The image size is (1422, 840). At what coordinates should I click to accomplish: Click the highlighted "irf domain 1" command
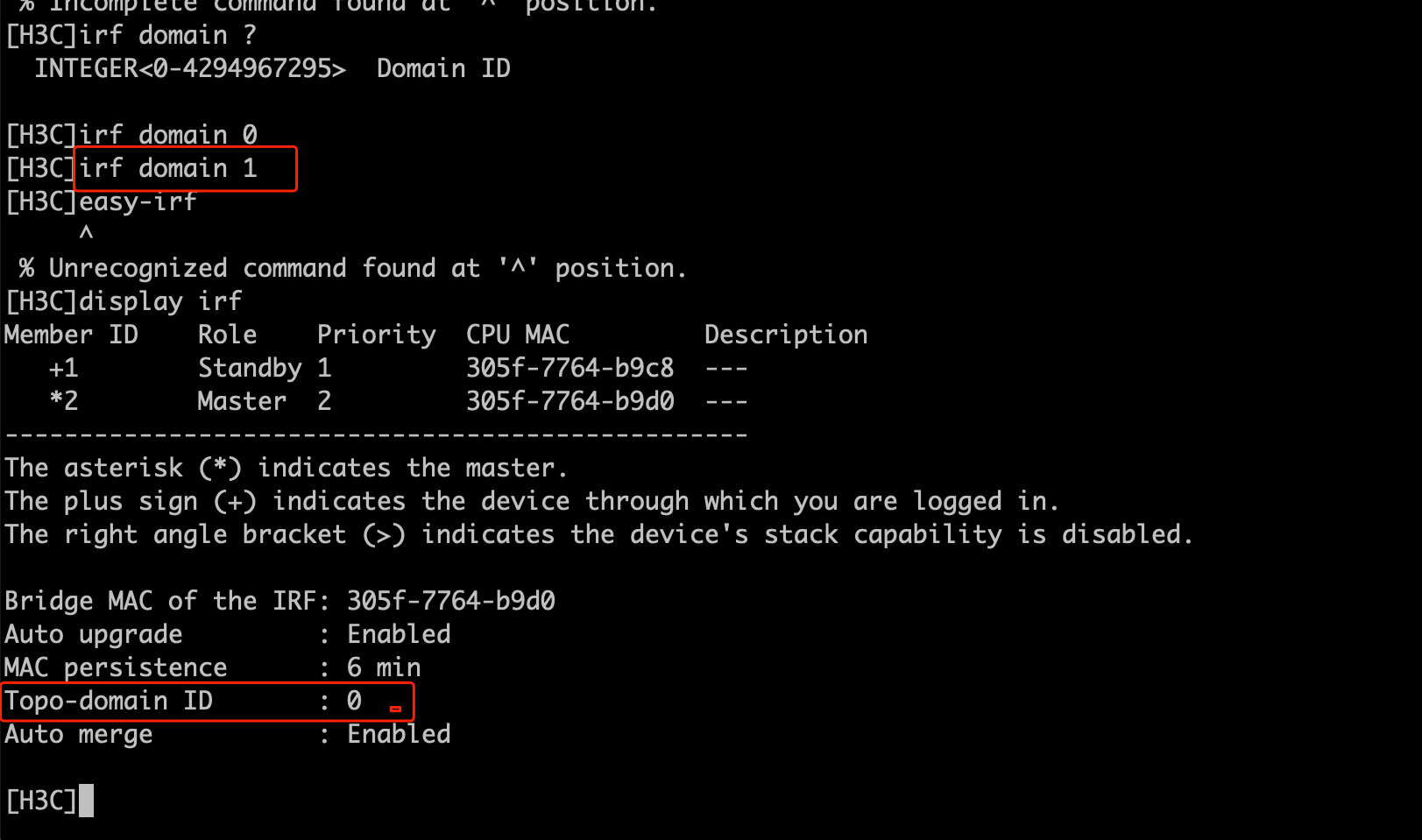[168, 168]
